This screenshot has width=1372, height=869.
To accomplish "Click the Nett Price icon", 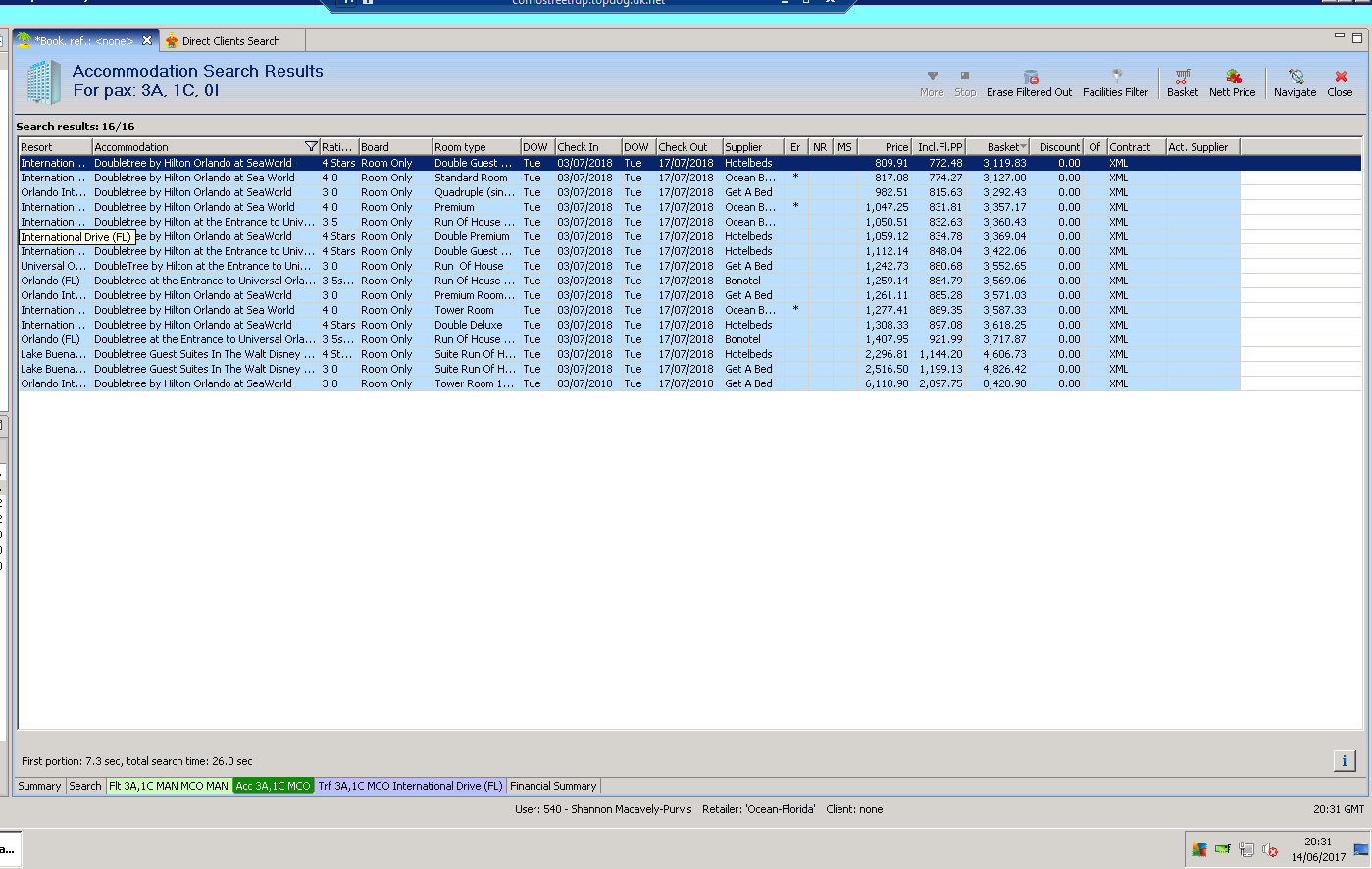I will [x=1233, y=77].
